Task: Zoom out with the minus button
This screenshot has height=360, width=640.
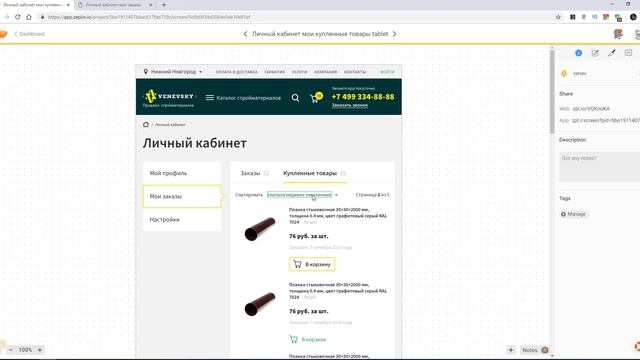Action: coord(11,350)
